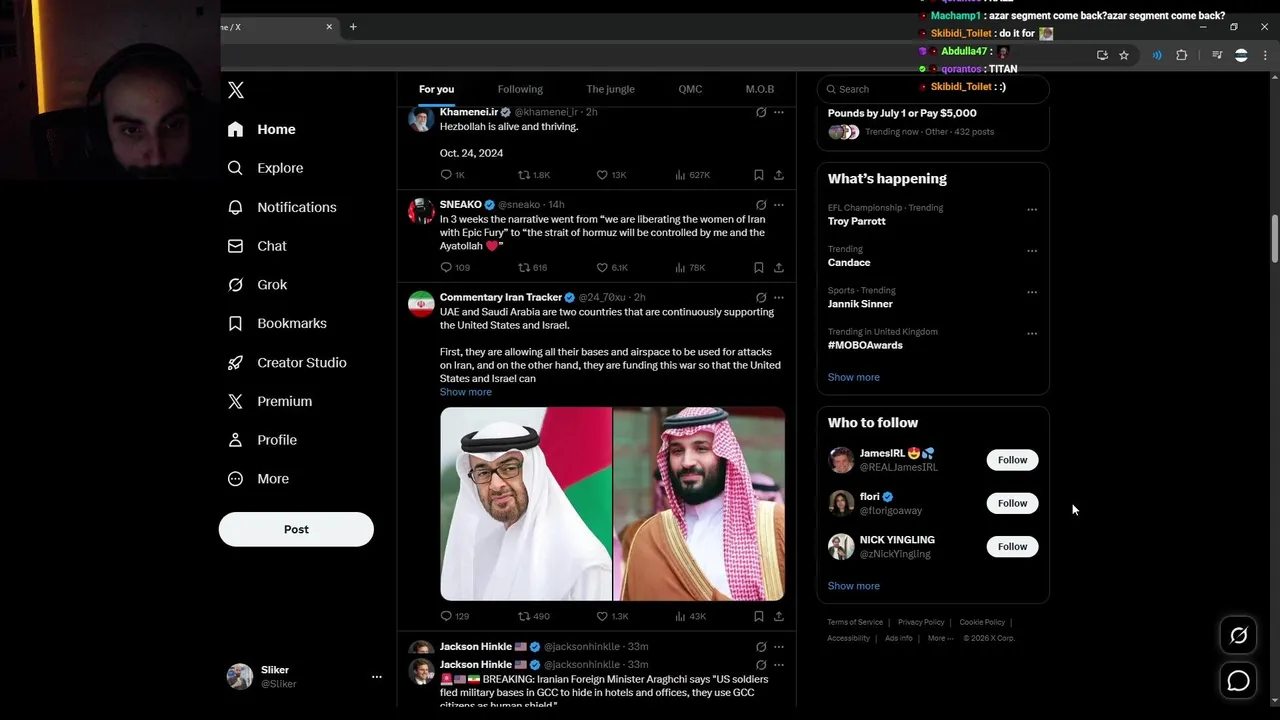Open more options for #MOBOAwards trend
This screenshot has height=720, width=1280.
tap(1032, 334)
